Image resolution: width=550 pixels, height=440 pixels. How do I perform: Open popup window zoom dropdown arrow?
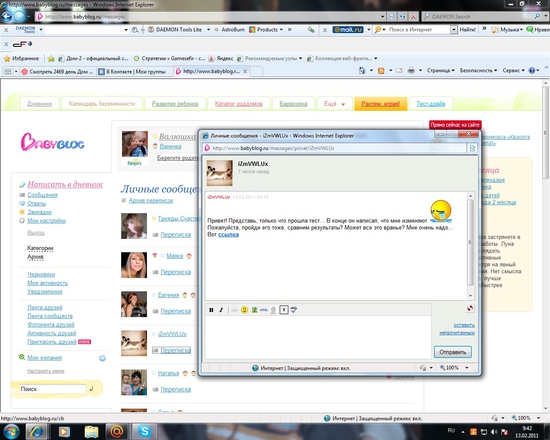pyautogui.click(x=467, y=368)
